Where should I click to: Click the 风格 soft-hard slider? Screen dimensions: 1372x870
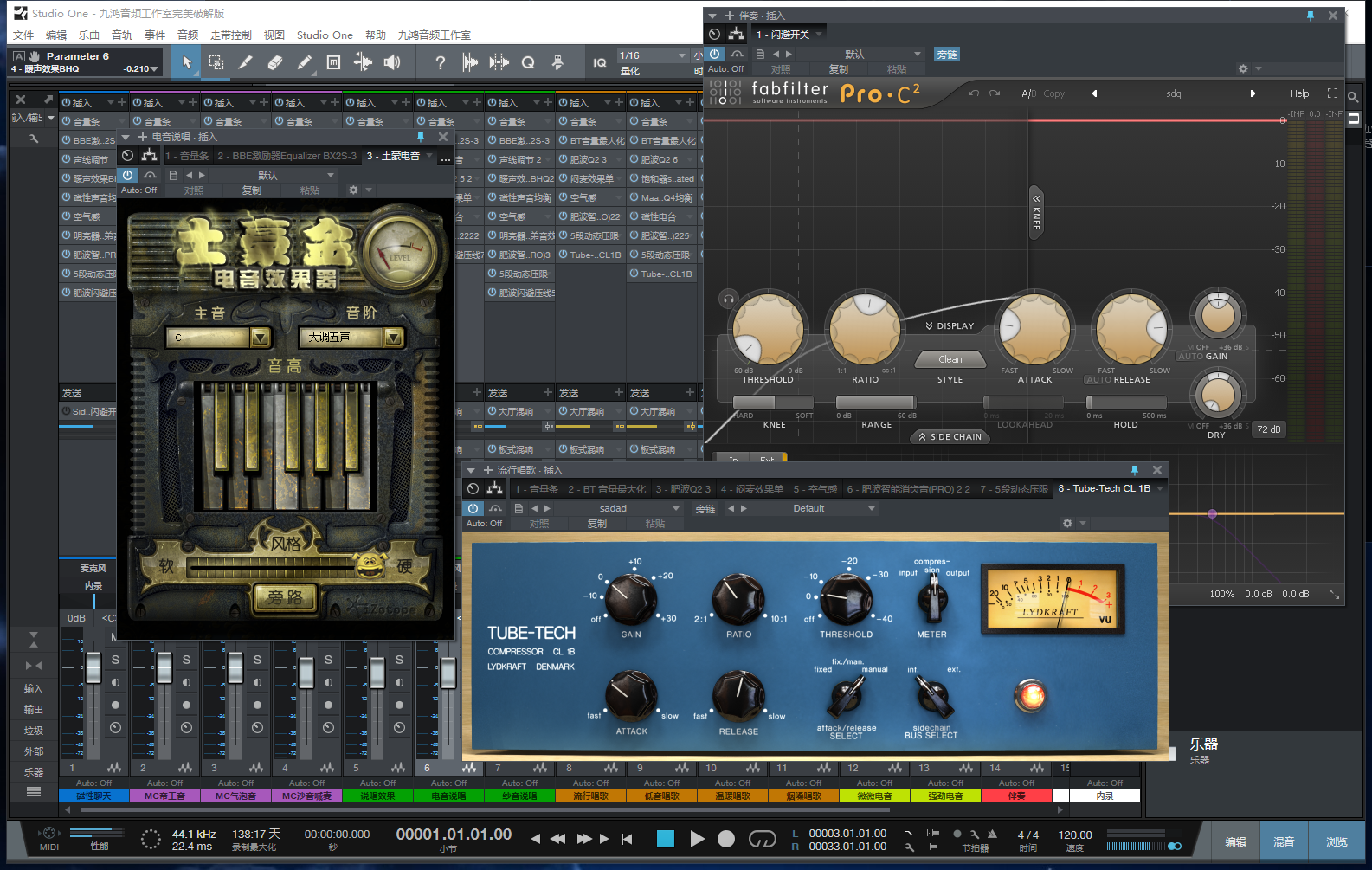[285, 566]
